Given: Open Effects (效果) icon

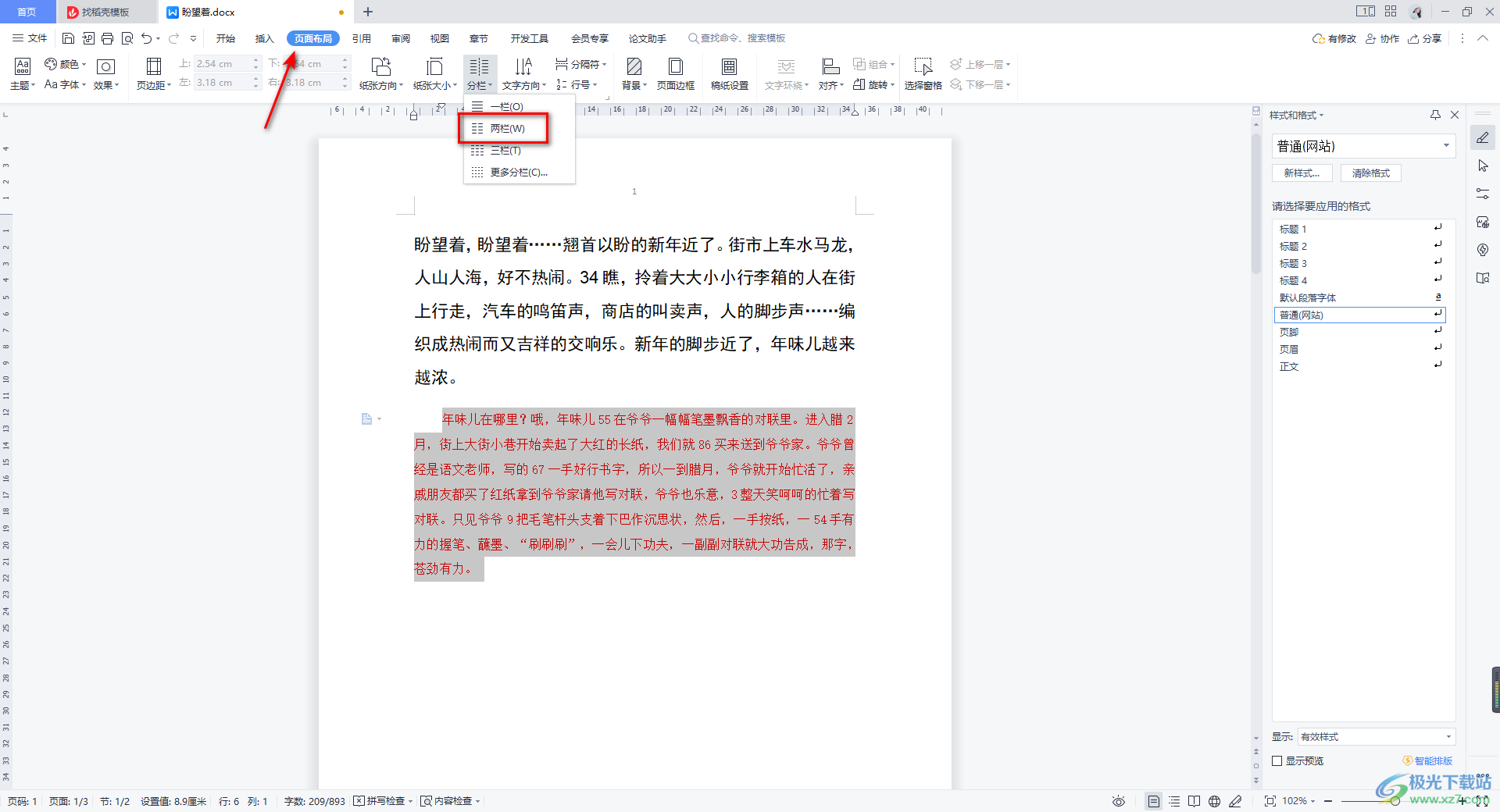Looking at the screenshot, I should (106, 74).
